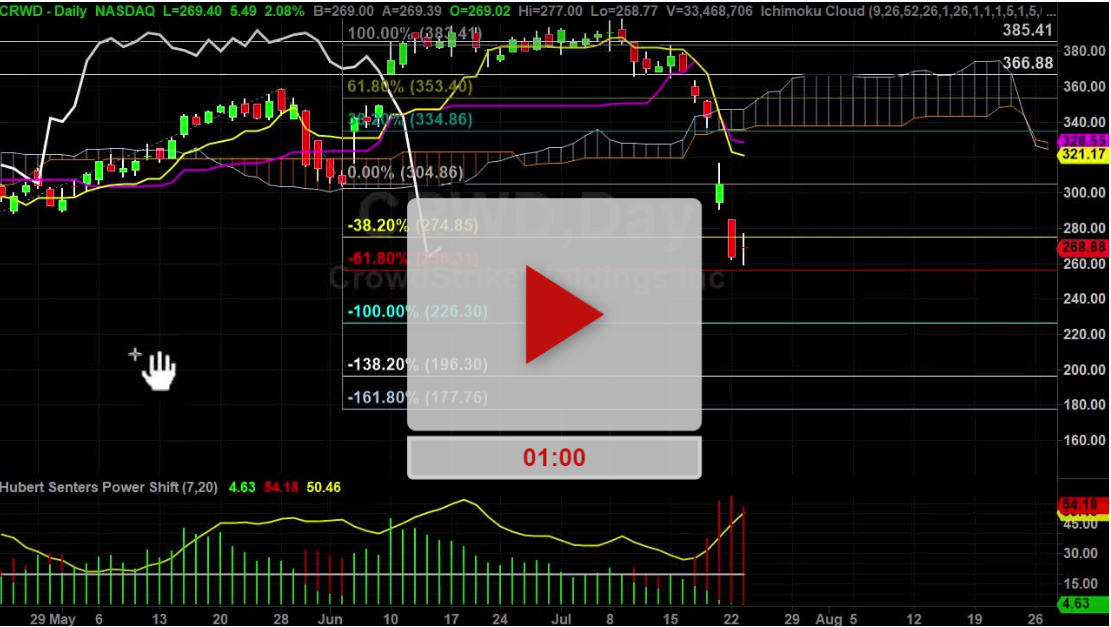Click the 385.41 price level label
The image size is (1111, 627).
[1027, 30]
